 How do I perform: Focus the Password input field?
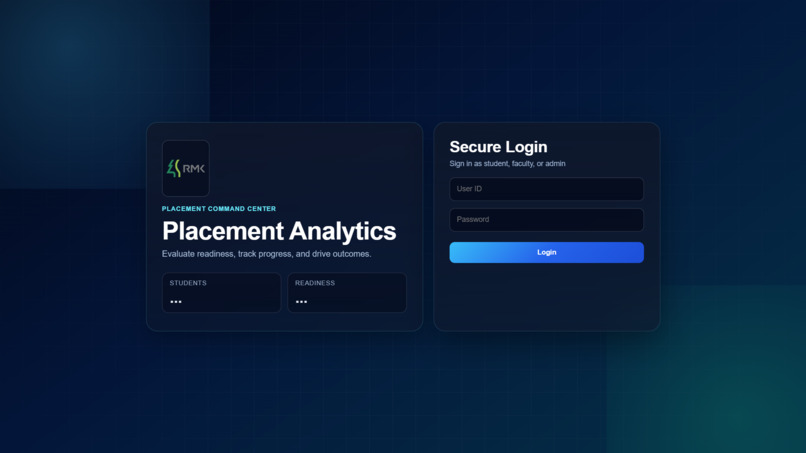[x=546, y=220]
